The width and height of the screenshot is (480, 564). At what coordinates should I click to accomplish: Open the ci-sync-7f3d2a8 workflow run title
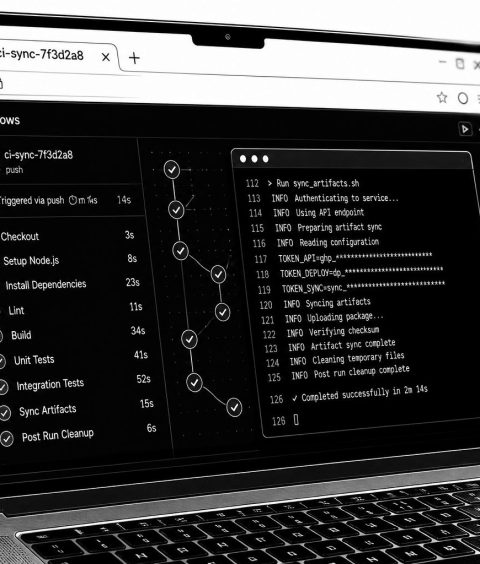[x=39, y=155]
